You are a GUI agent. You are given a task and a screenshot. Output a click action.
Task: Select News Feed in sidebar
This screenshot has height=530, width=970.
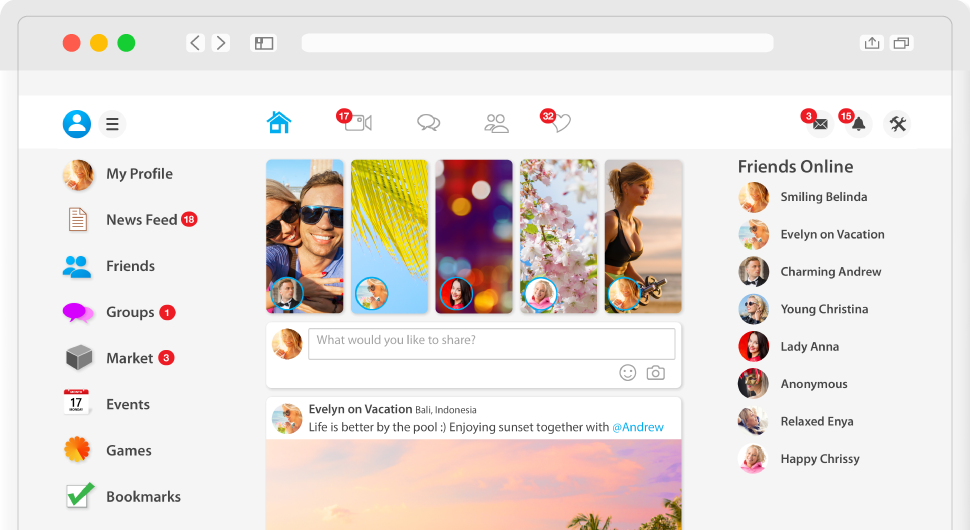(141, 220)
